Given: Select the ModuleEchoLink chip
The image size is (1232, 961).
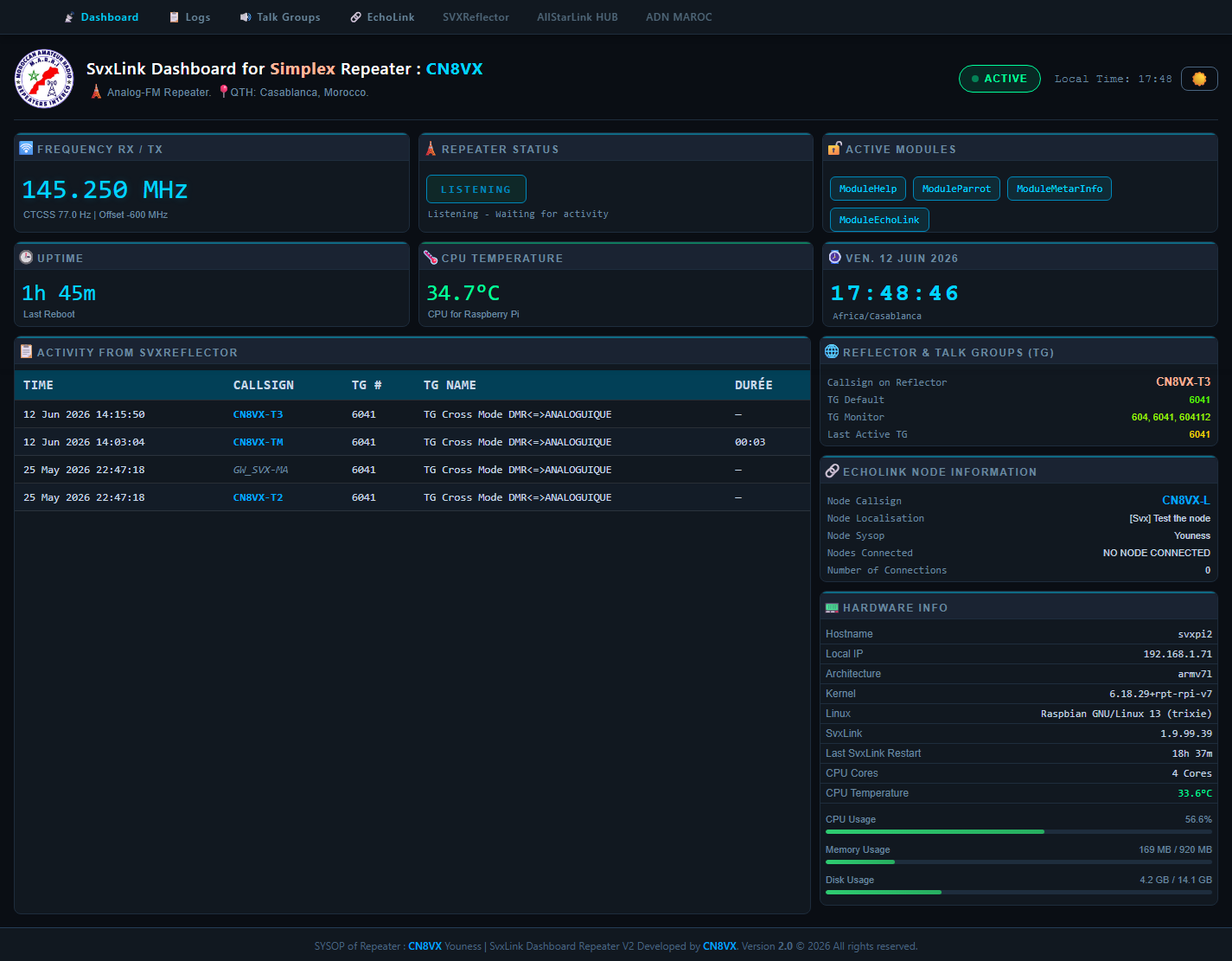Looking at the screenshot, I should tap(879, 220).
